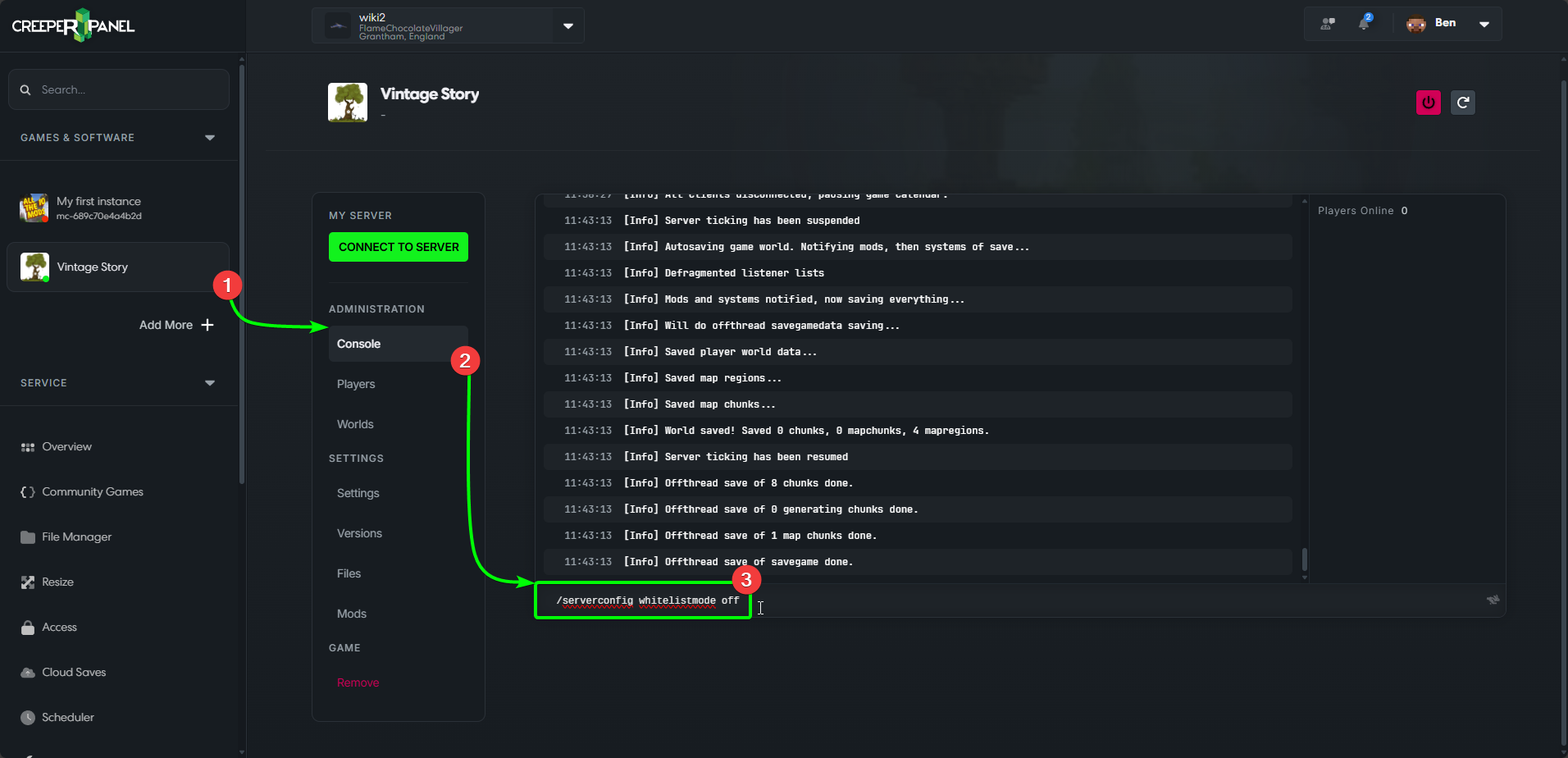Image resolution: width=1568 pixels, height=758 pixels.
Task: Click the Players Online count label
Action: (1362, 211)
